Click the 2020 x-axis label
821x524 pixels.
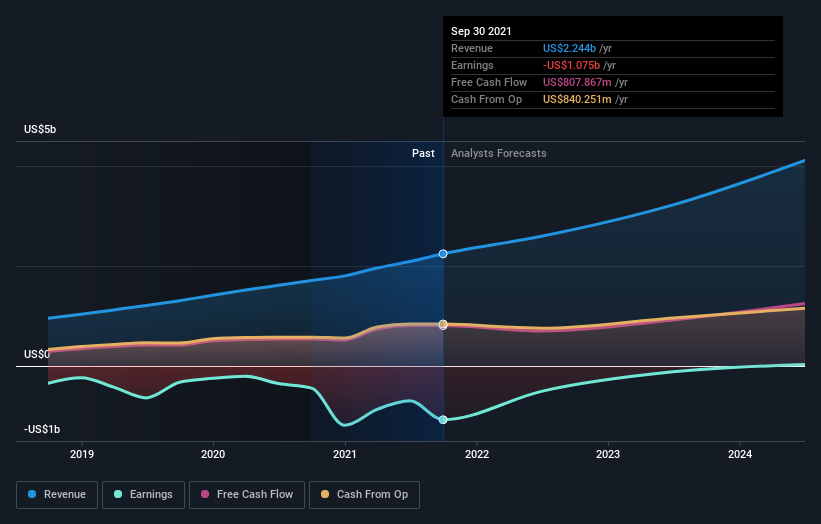213,454
